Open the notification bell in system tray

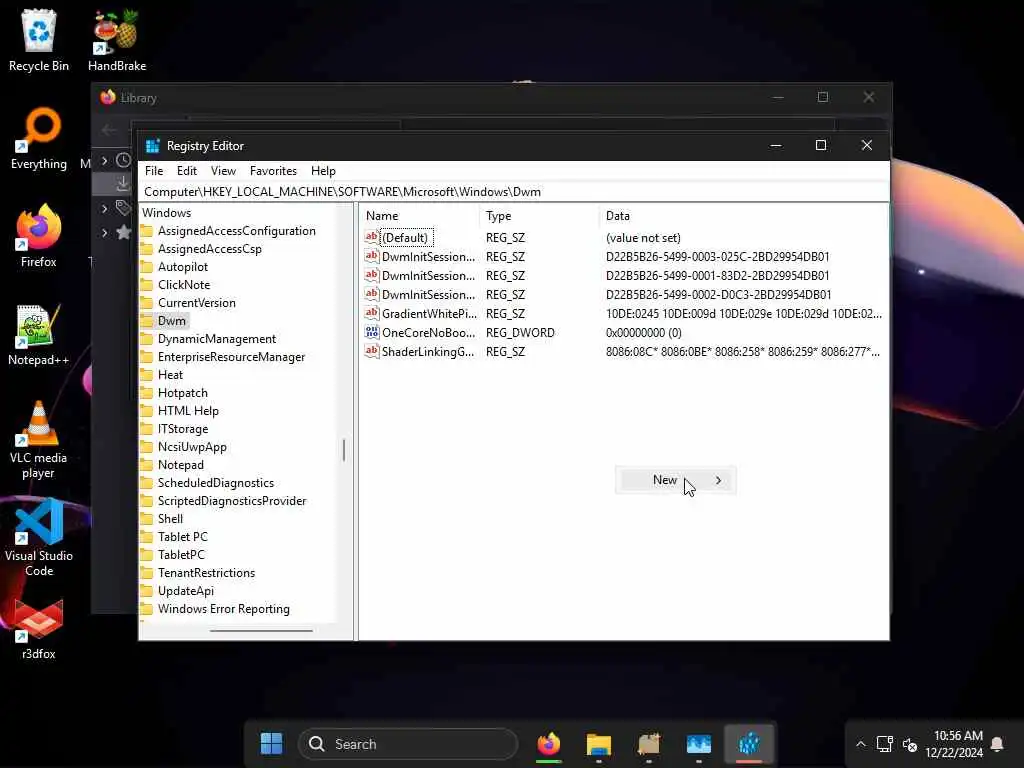point(997,744)
